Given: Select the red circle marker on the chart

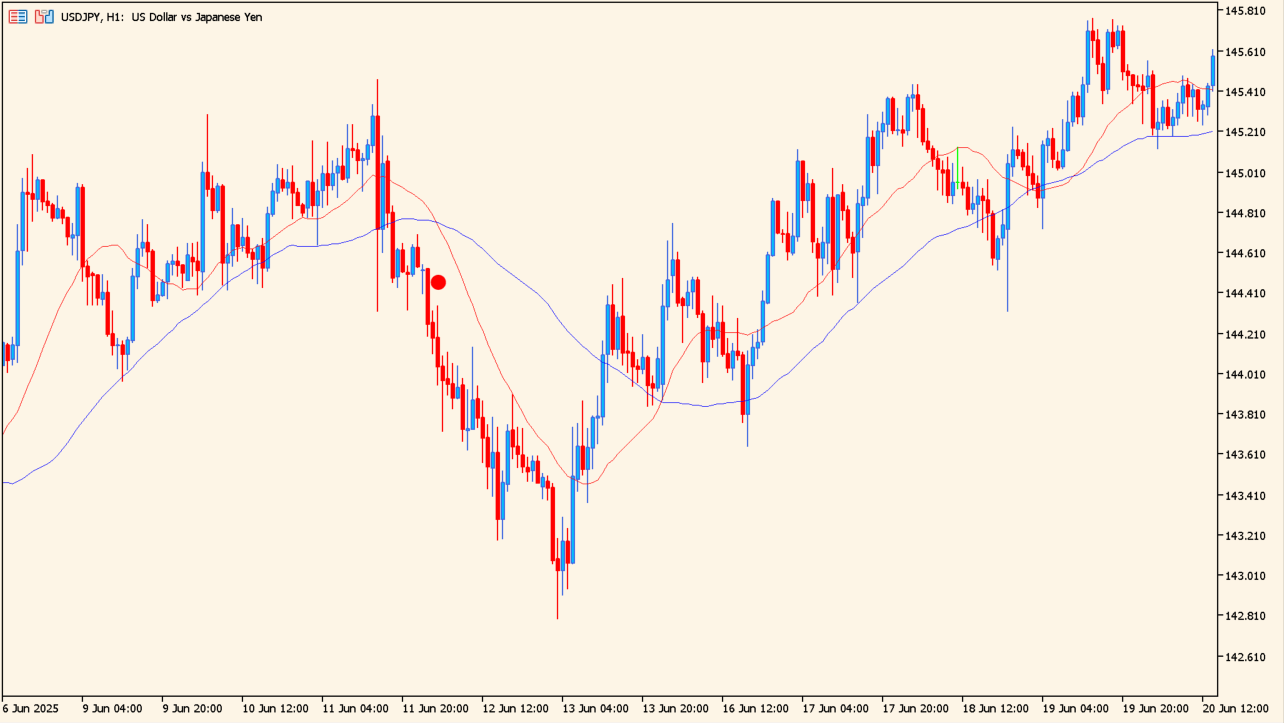Looking at the screenshot, I should point(438,282).
